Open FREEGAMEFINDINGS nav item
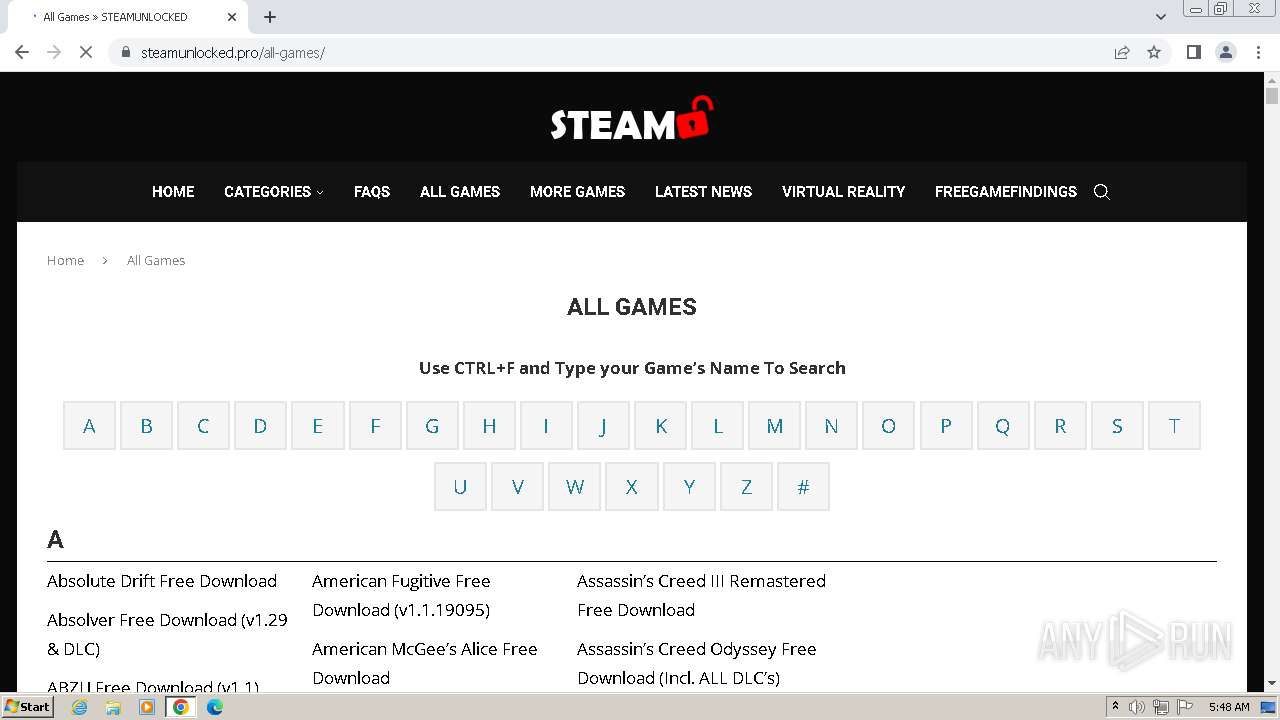The width and height of the screenshot is (1280, 720). (x=1005, y=192)
